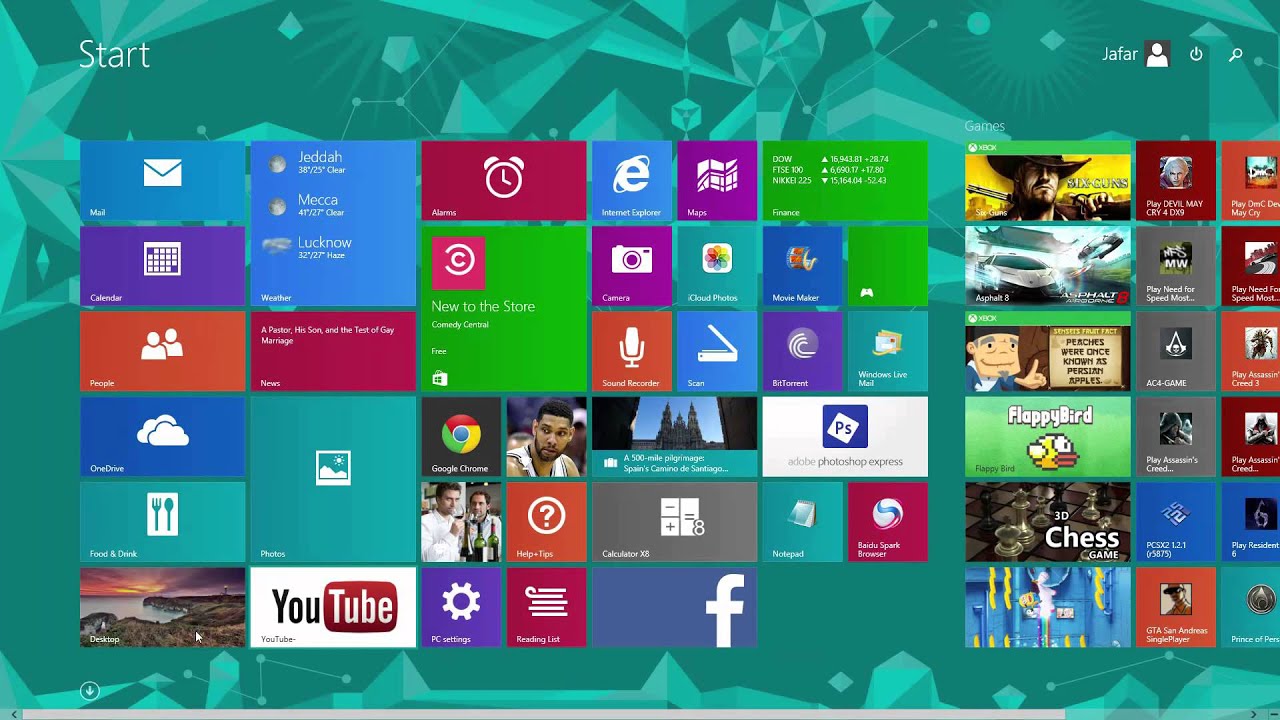Open Windows Live Mail tile
The height and width of the screenshot is (720, 1280).
[x=888, y=351]
